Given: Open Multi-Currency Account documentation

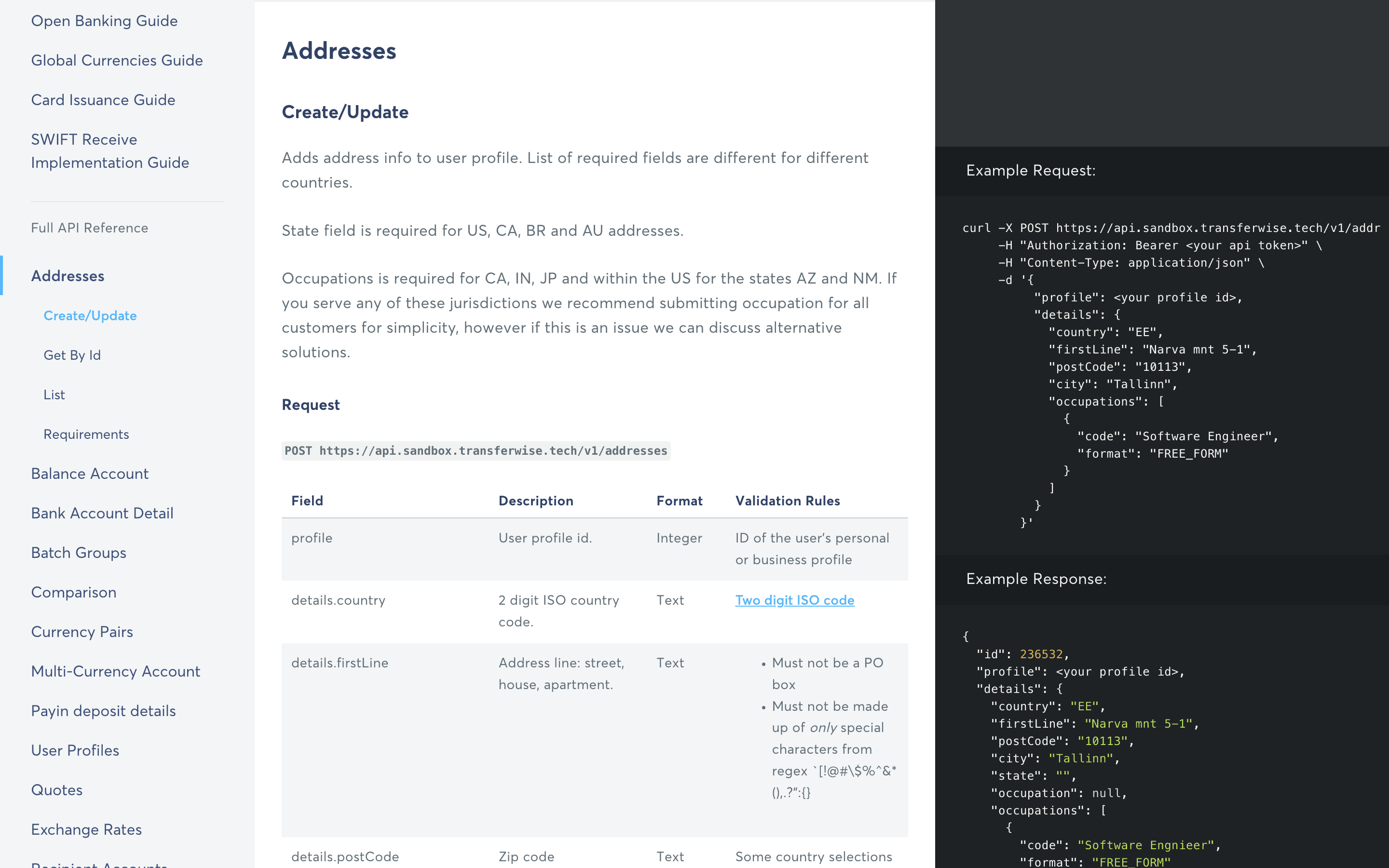Looking at the screenshot, I should pyautogui.click(x=115, y=672).
